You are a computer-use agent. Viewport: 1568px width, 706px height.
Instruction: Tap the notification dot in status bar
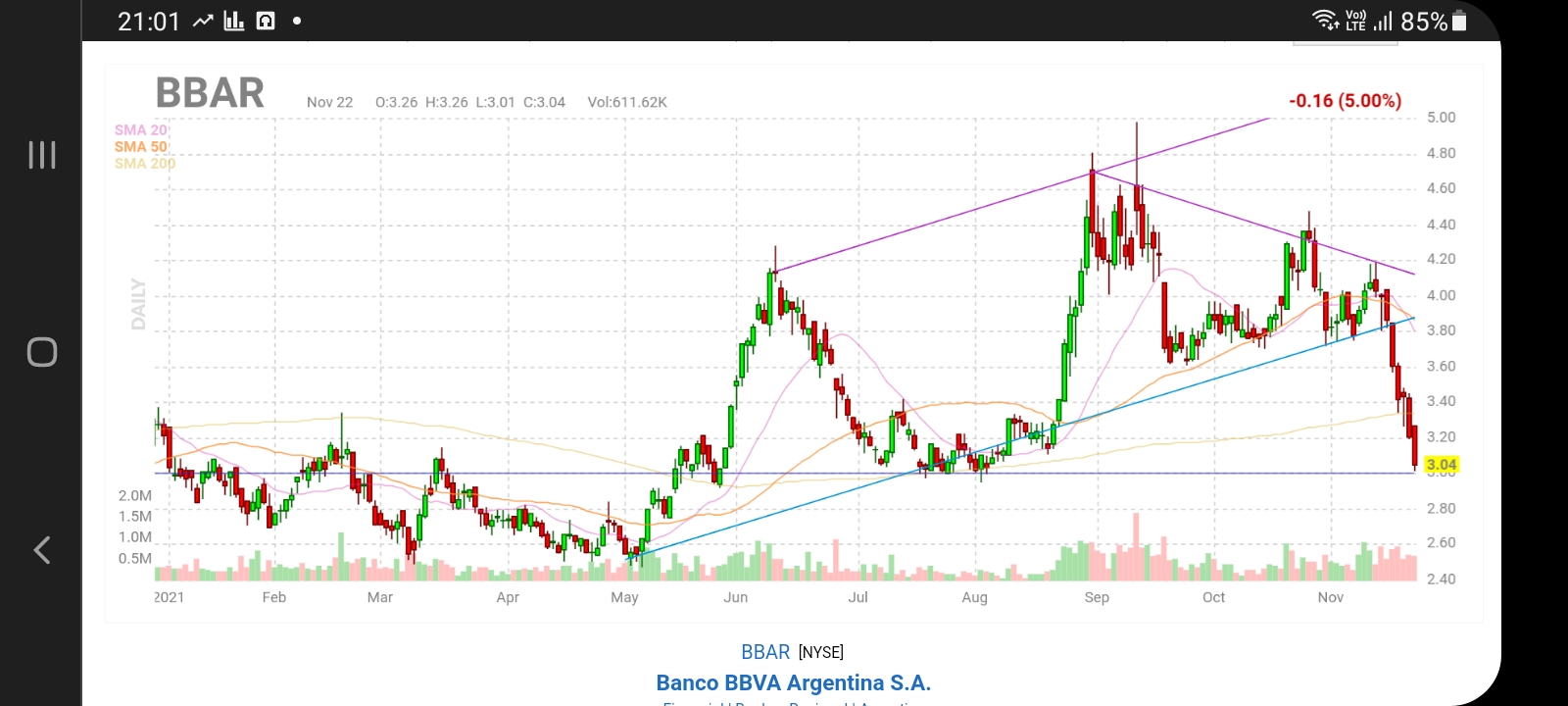point(297,21)
